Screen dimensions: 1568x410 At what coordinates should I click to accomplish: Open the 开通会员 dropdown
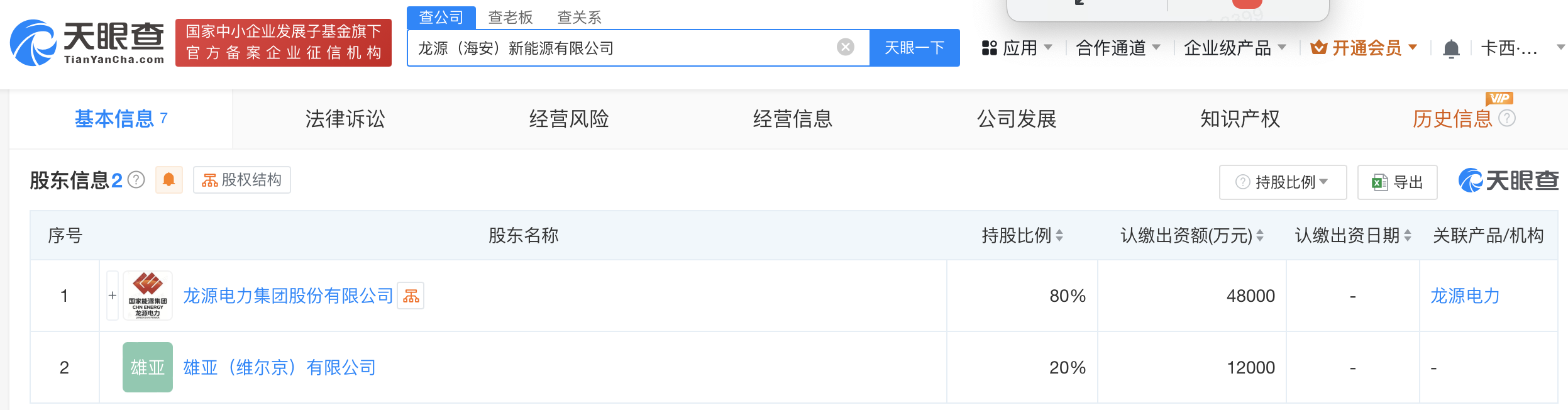[x=1364, y=48]
